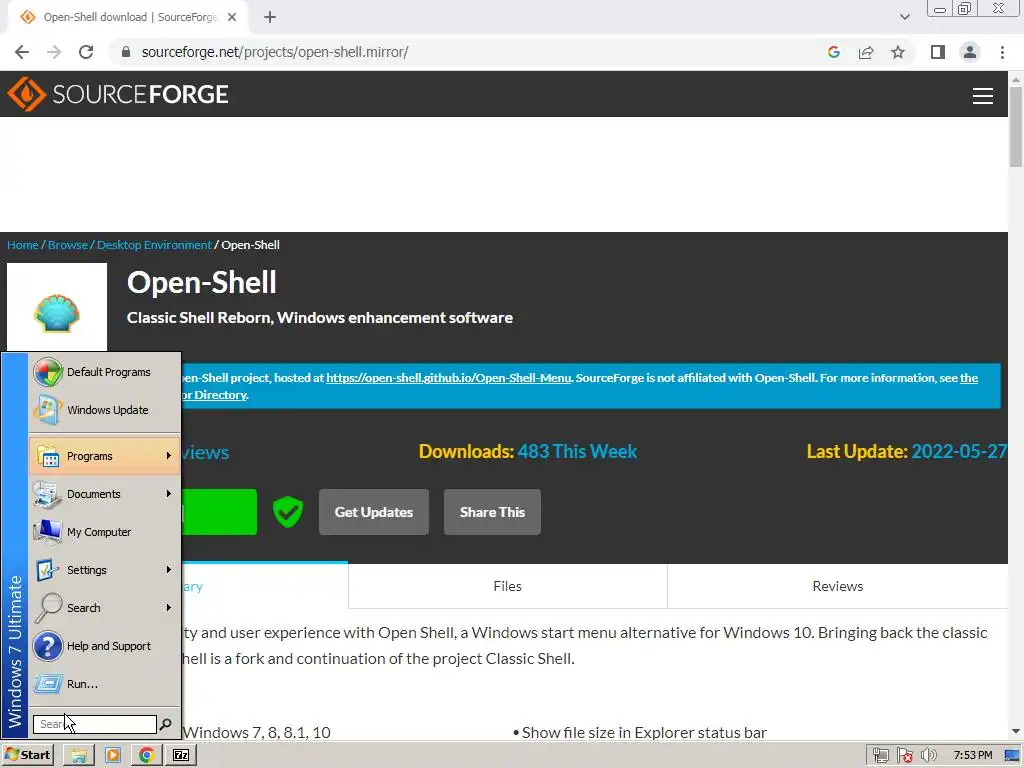1024x768 pixels.
Task: Click the Browse breadcrumb link
Action: [x=68, y=245]
